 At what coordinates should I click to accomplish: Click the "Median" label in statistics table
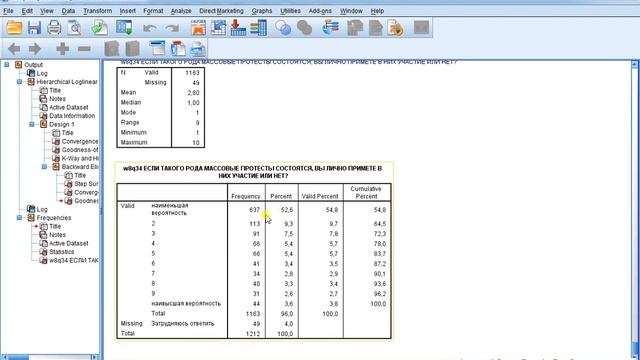(131, 102)
